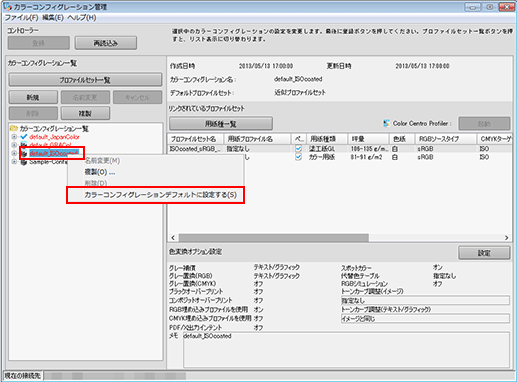Click the カラー用紙 paper type cell
Viewport: 517px width, 382px height.
click(x=322, y=157)
